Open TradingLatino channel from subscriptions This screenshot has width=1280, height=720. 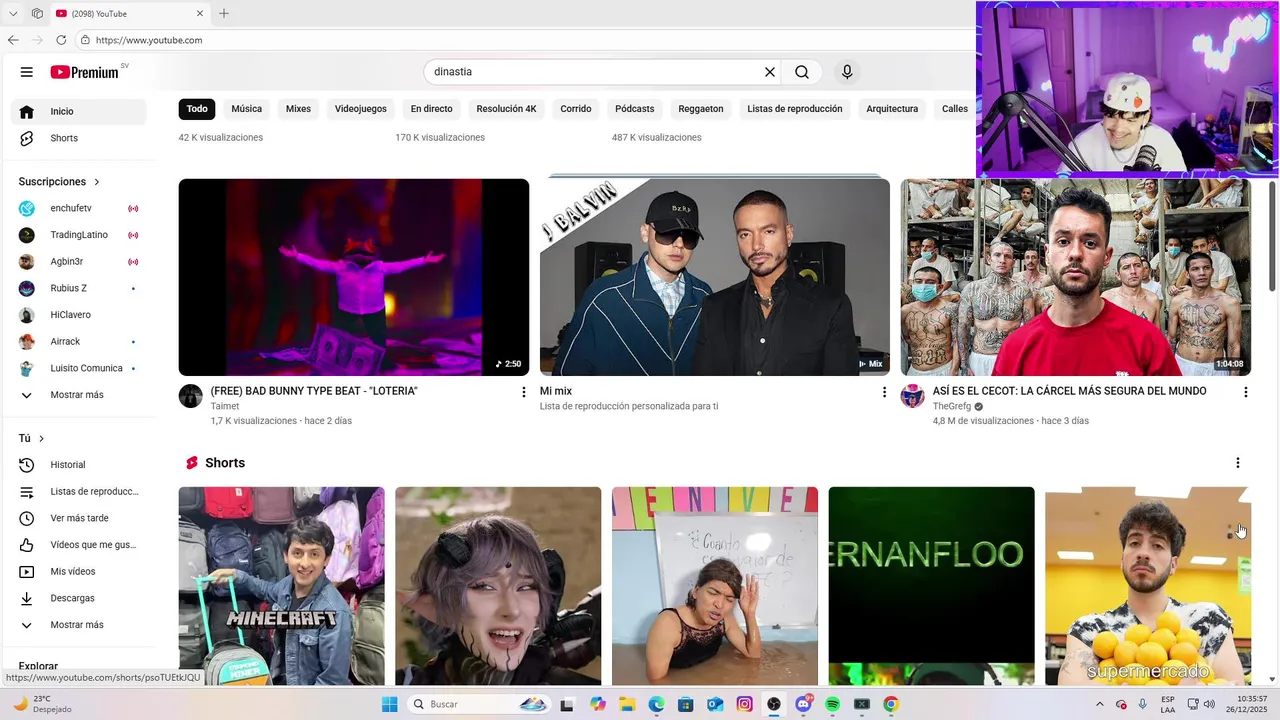click(x=78, y=235)
